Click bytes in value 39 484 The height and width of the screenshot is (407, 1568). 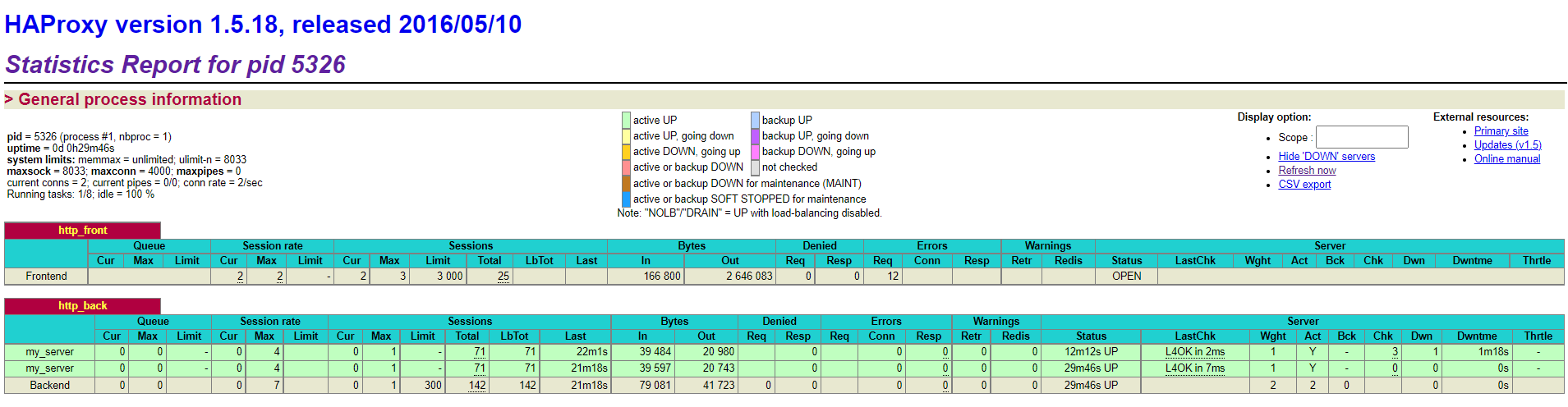[x=655, y=352]
